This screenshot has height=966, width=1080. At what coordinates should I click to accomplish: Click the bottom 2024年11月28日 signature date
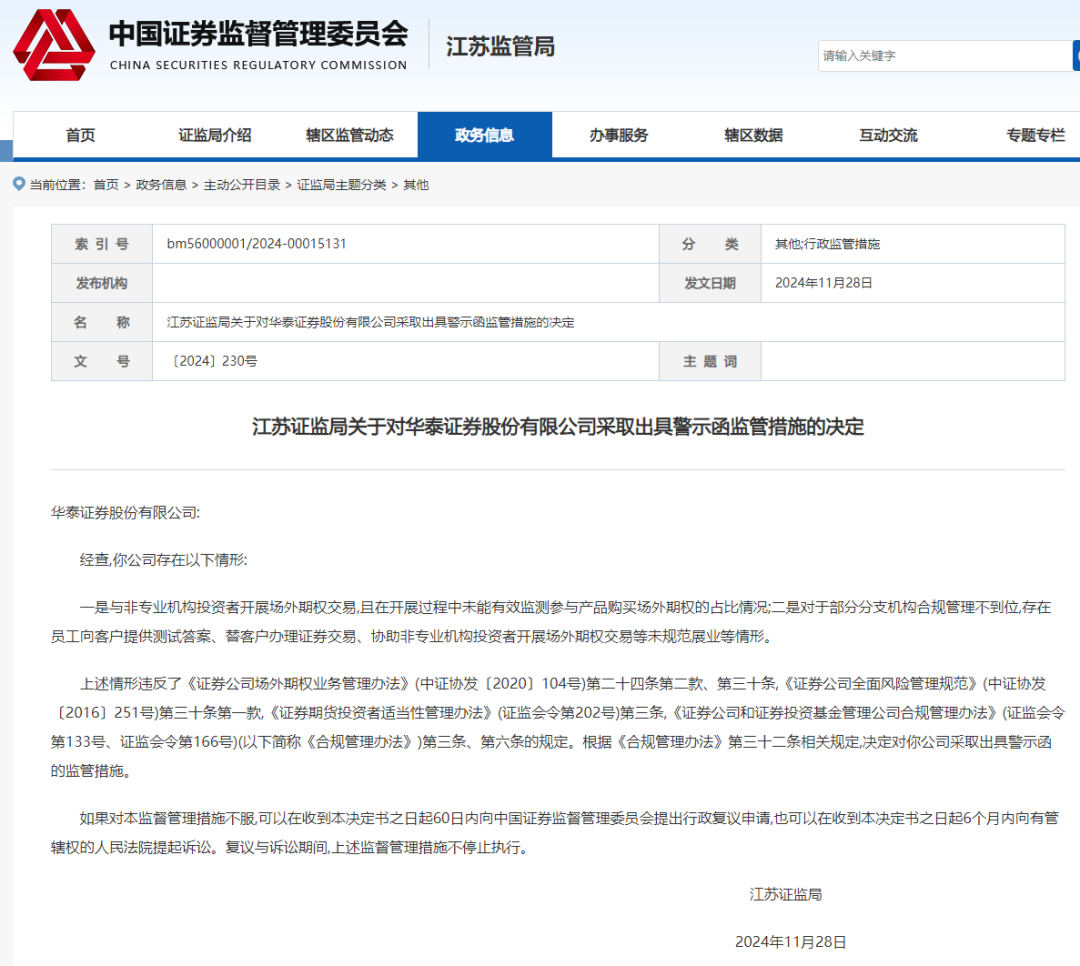790,942
